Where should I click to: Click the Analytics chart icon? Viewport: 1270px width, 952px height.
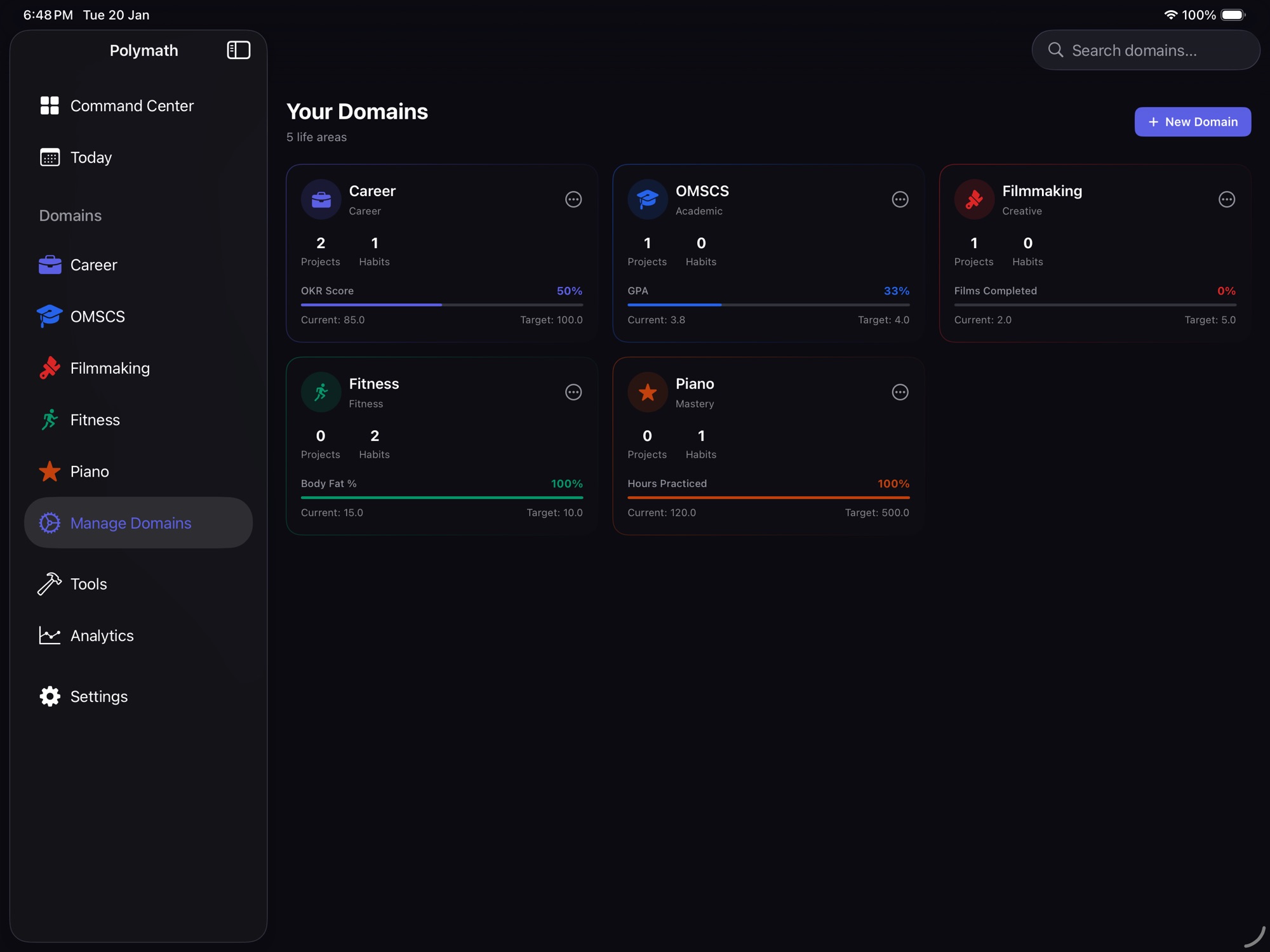click(50, 635)
